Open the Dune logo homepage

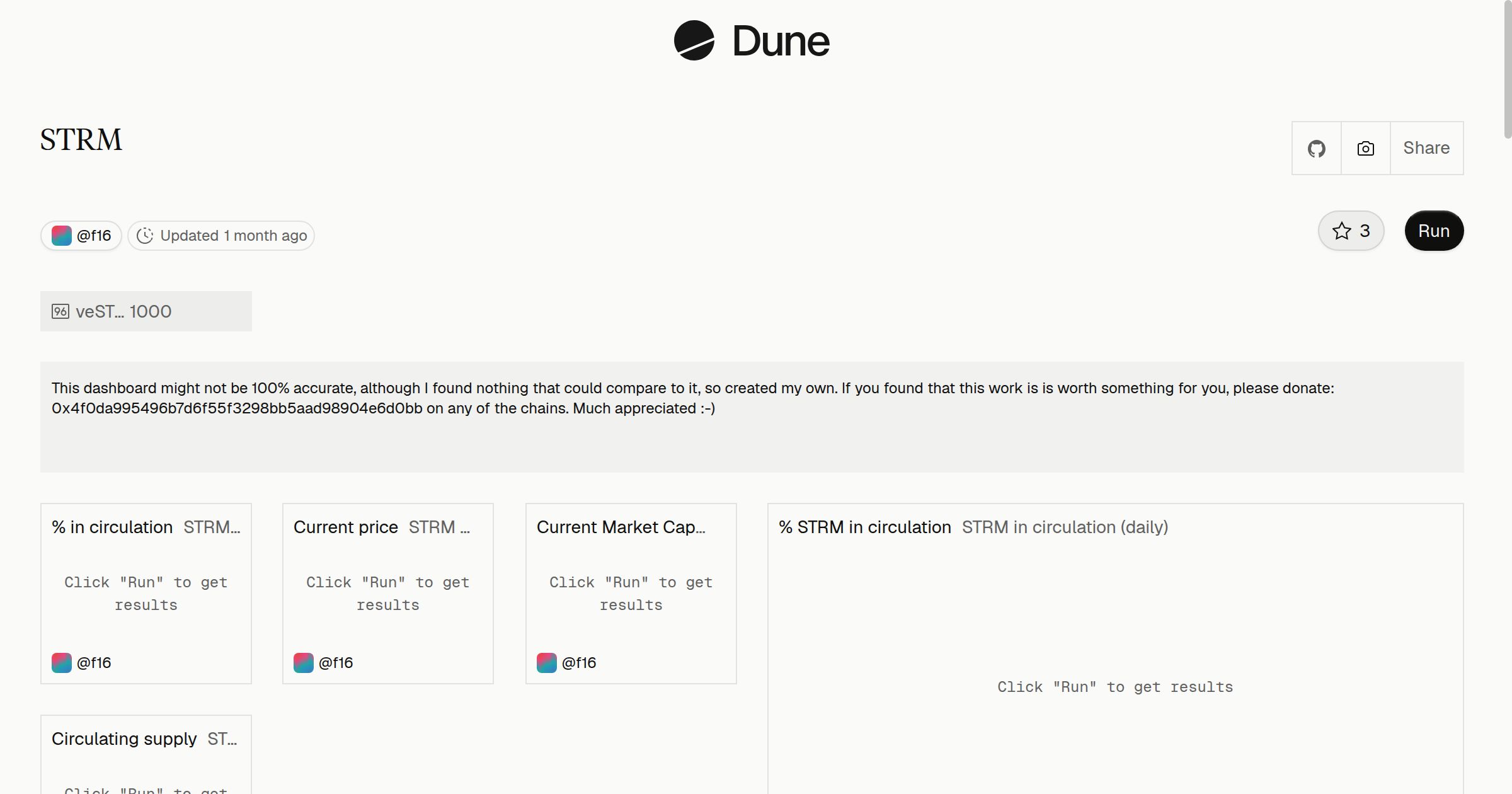click(752, 40)
